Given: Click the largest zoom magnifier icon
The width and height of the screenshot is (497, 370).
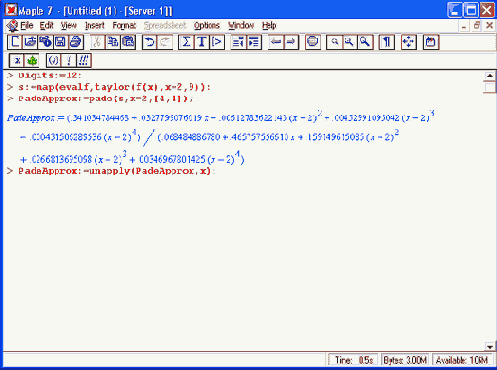Looking at the screenshot, I should click(365, 42).
